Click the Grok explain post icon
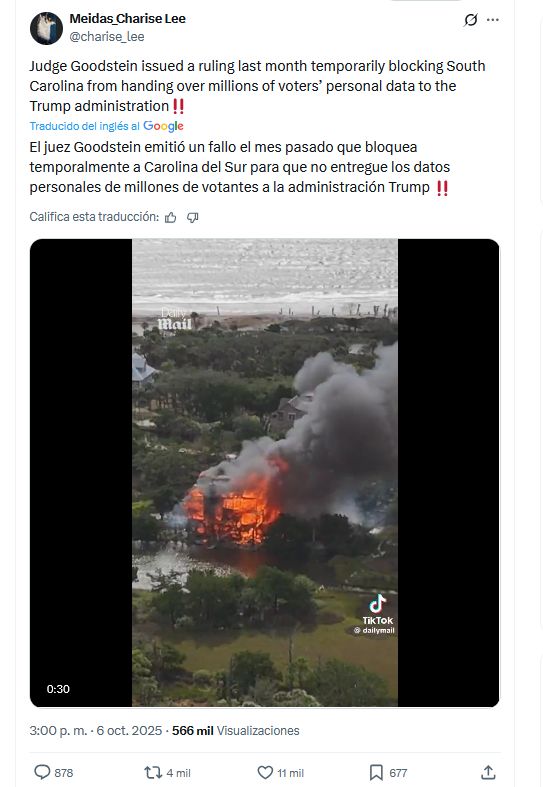 pos(471,20)
